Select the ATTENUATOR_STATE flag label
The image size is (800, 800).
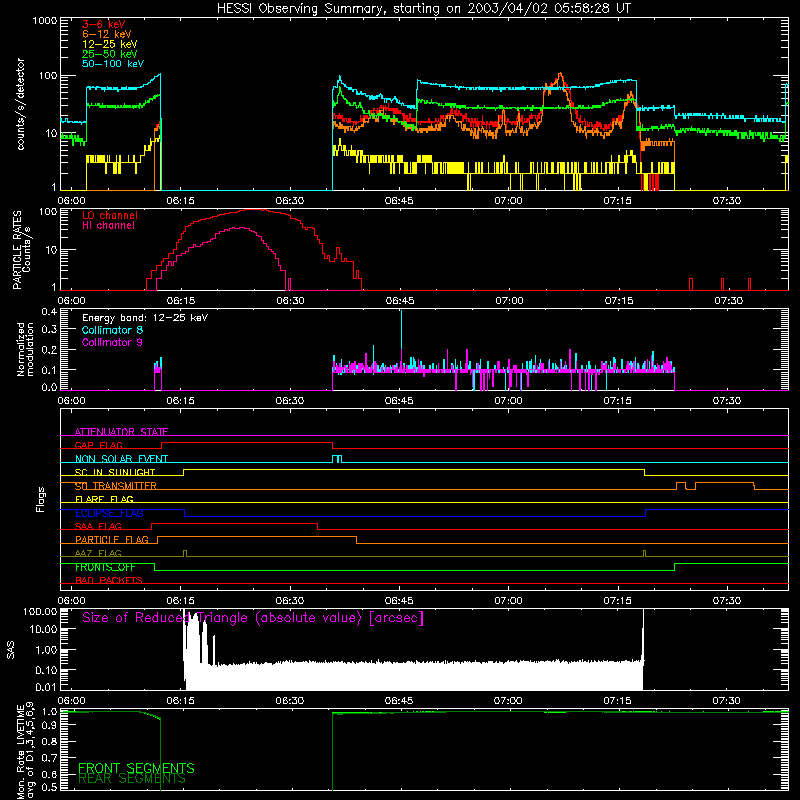pyautogui.click(x=121, y=432)
